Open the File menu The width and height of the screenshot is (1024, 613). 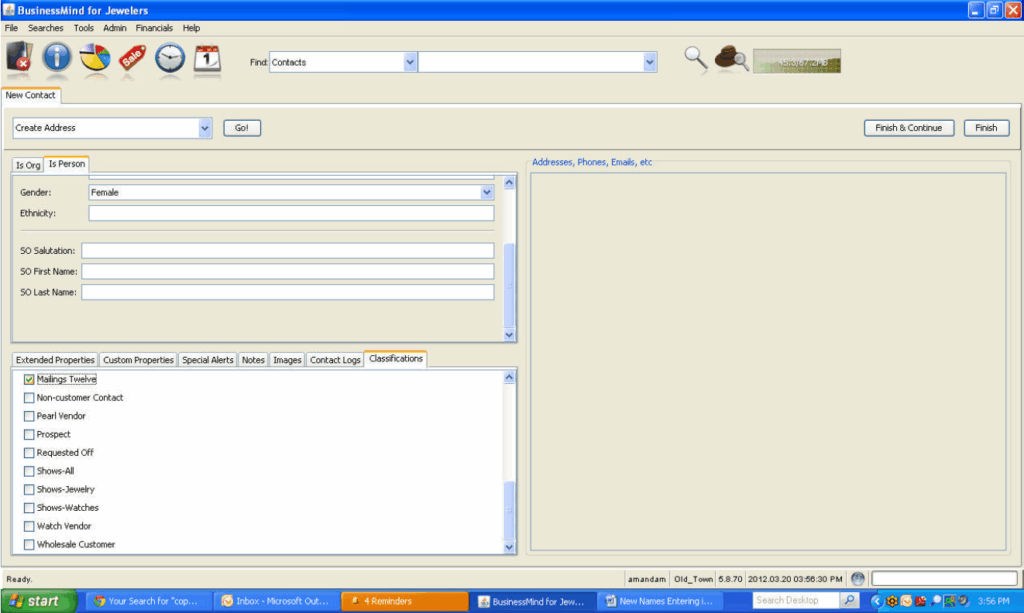(x=11, y=28)
